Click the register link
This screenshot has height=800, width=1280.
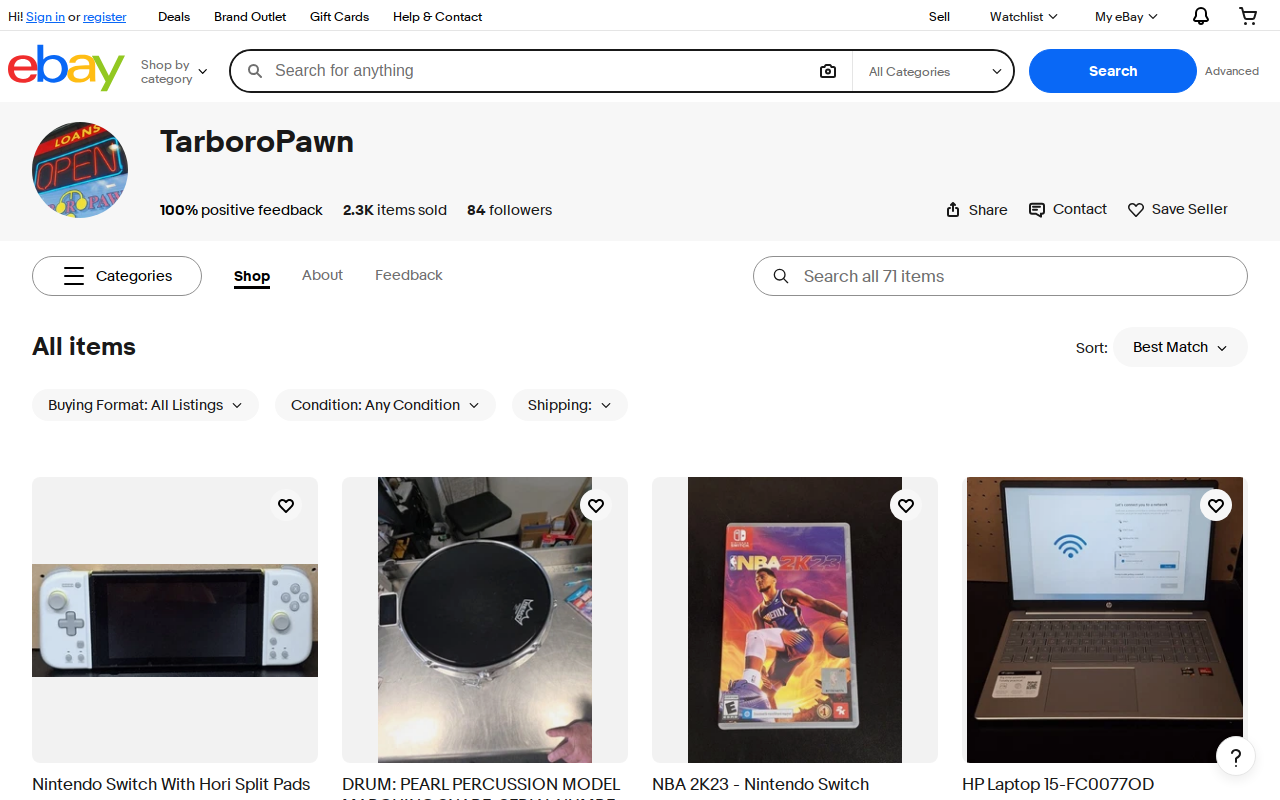pos(105,17)
